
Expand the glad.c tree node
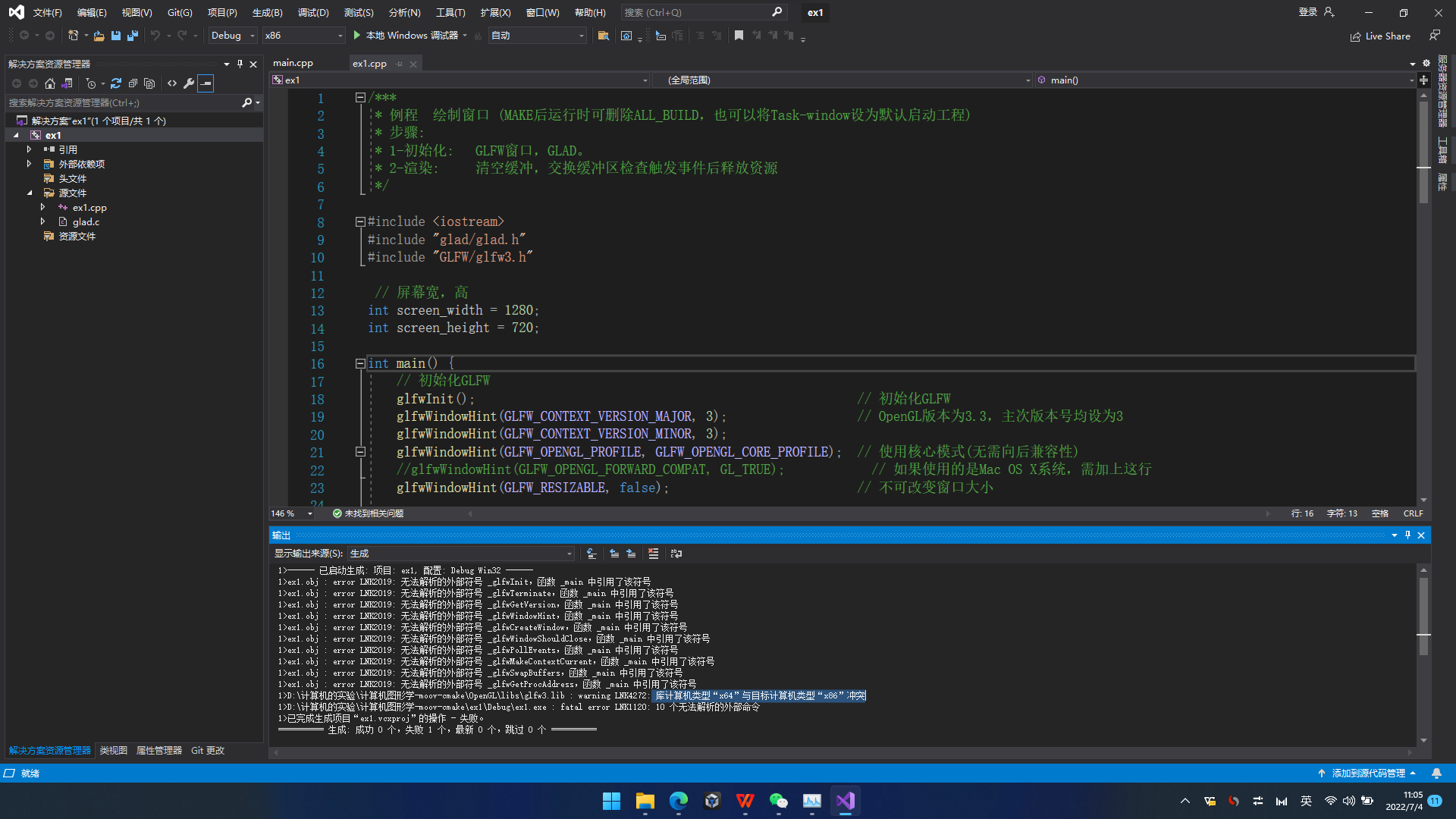(x=43, y=221)
